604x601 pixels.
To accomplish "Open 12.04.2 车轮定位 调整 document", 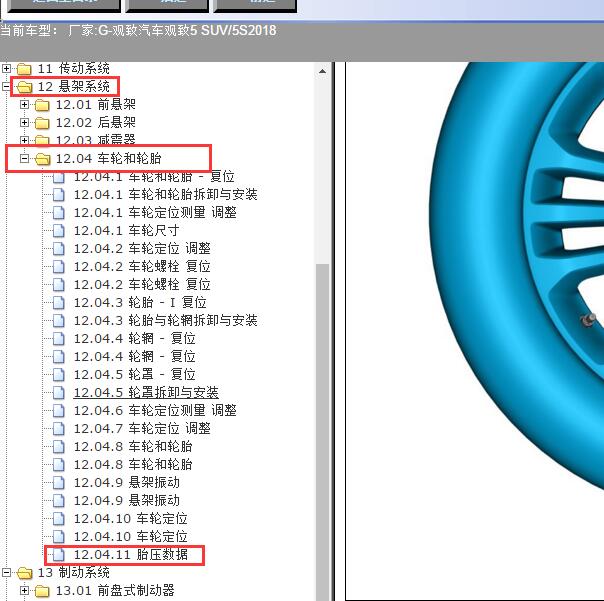I will pyautogui.click(x=142, y=248).
